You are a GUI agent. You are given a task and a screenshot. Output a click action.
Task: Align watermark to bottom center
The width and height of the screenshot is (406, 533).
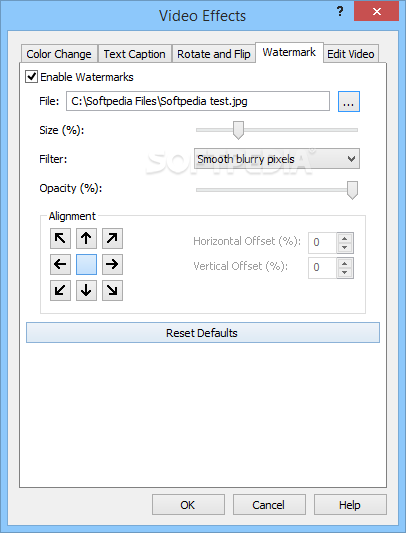(86, 290)
